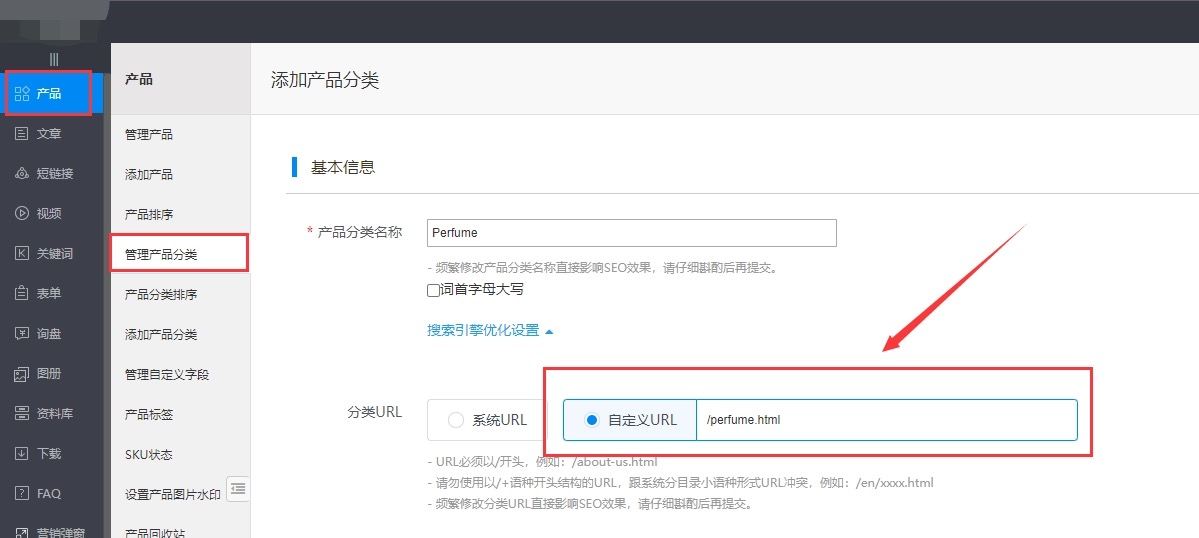Select the 系统URL radio option
Image resolution: width=1199 pixels, height=538 pixels.
tap(456, 420)
